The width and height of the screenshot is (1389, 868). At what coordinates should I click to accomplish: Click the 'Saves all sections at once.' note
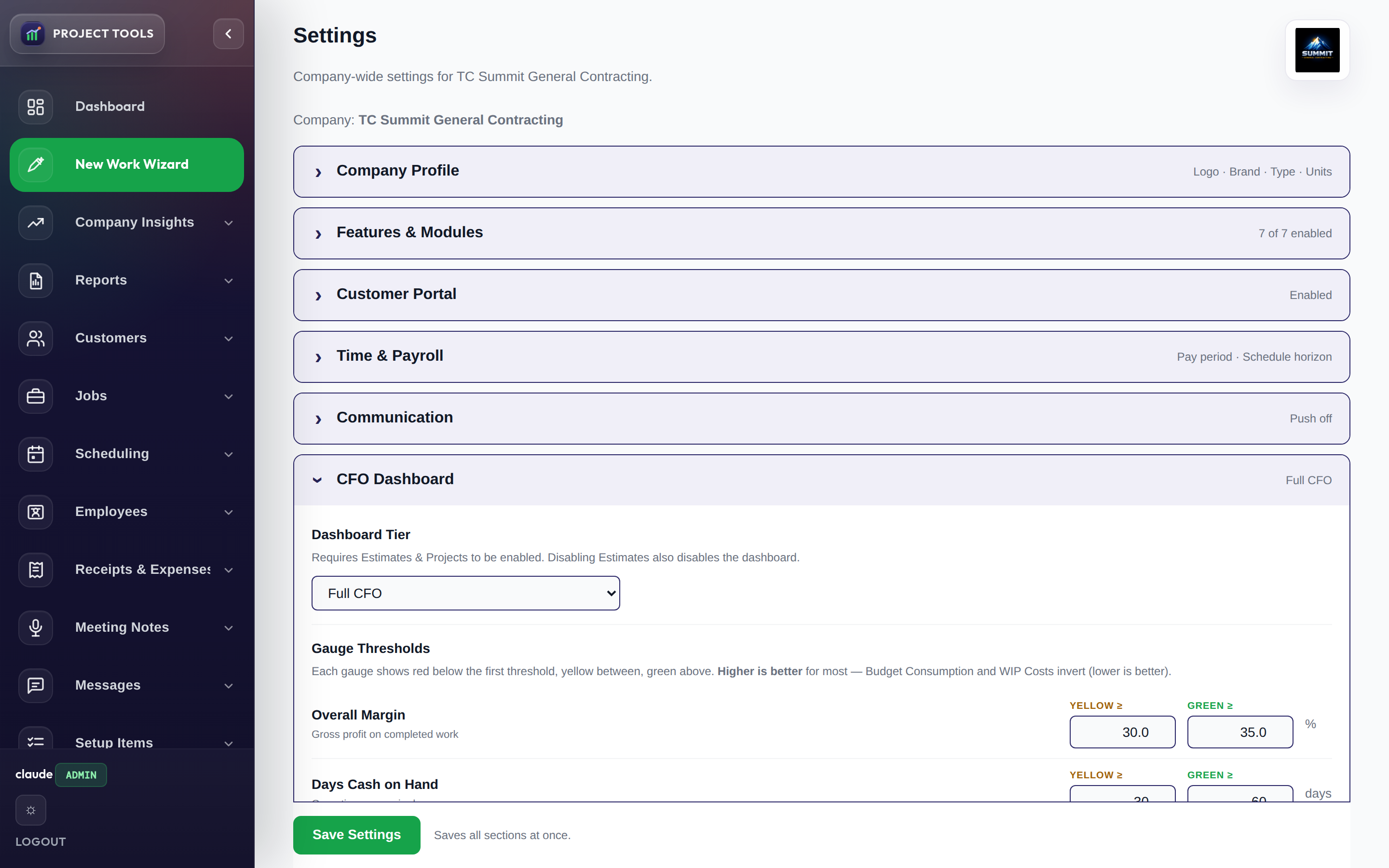502,835
